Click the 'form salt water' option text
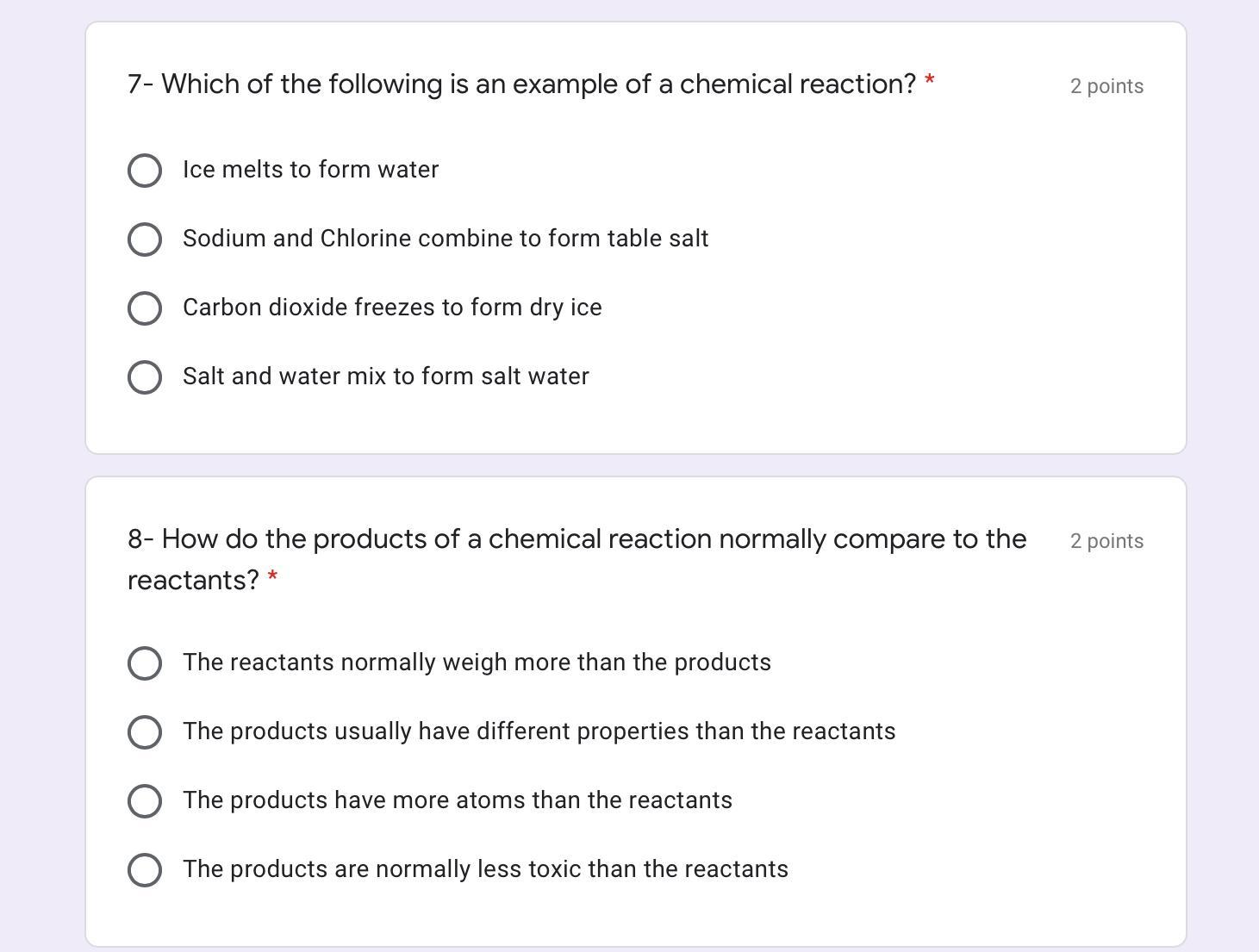Viewport: 1259px width, 952px height. pos(386,376)
